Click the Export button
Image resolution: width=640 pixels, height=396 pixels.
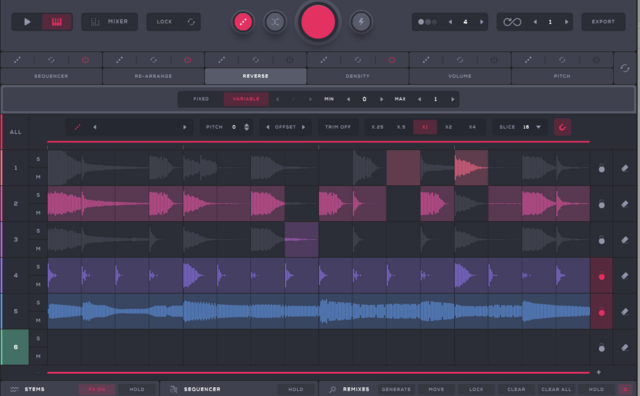pyautogui.click(x=603, y=22)
